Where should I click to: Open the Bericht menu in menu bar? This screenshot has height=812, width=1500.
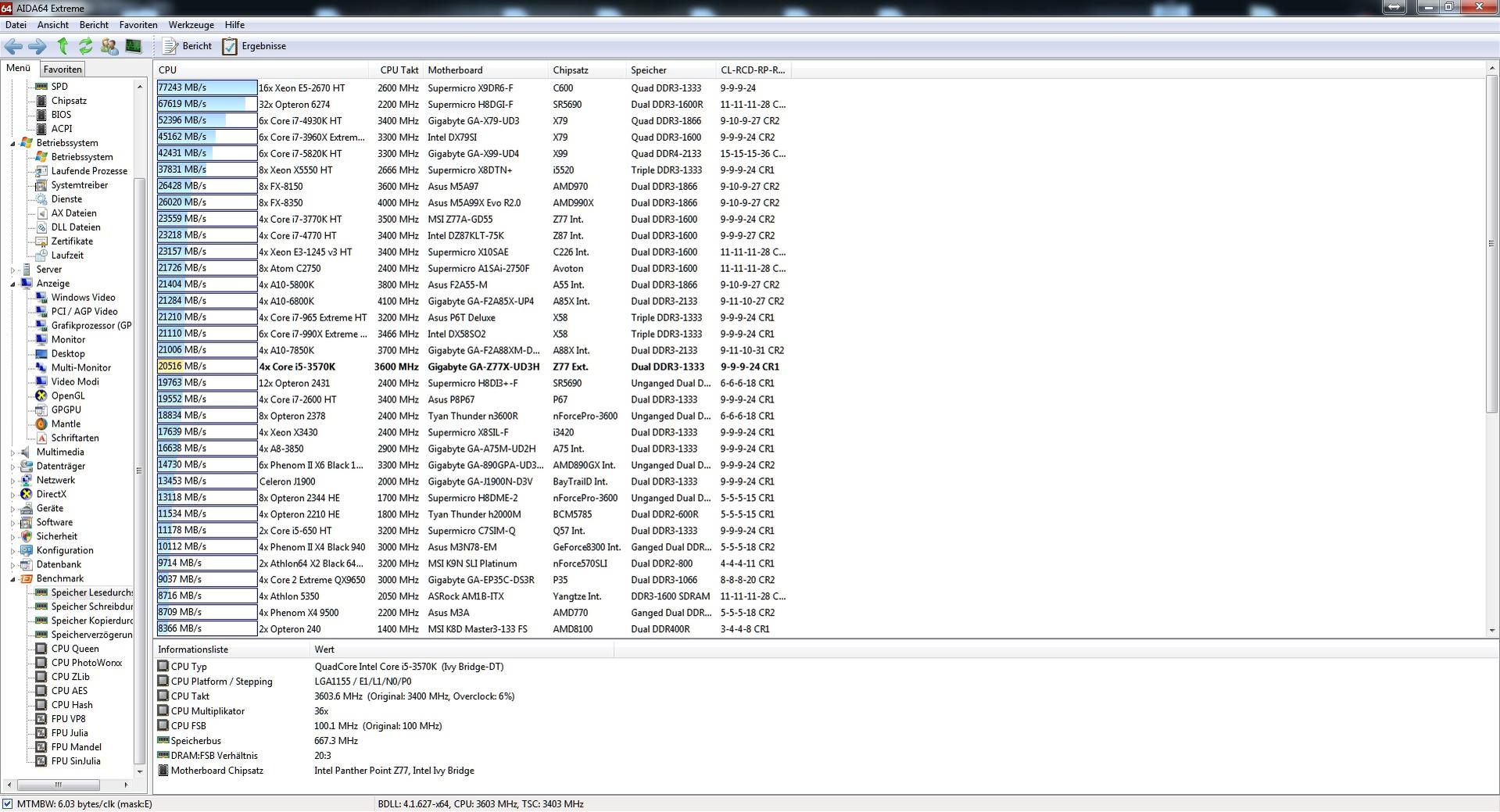[x=94, y=25]
